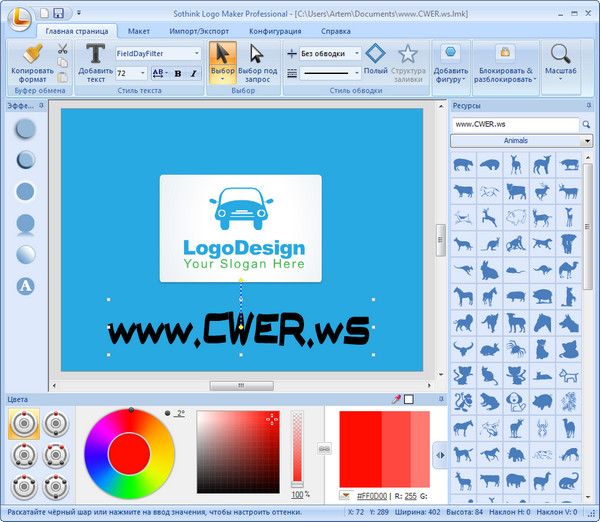Image resolution: width=600 pixels, height=522 pixels.
Task: Click the Блокировать & разблокировать lock icon
Action: pyautogui.click(x=505, y=53)
